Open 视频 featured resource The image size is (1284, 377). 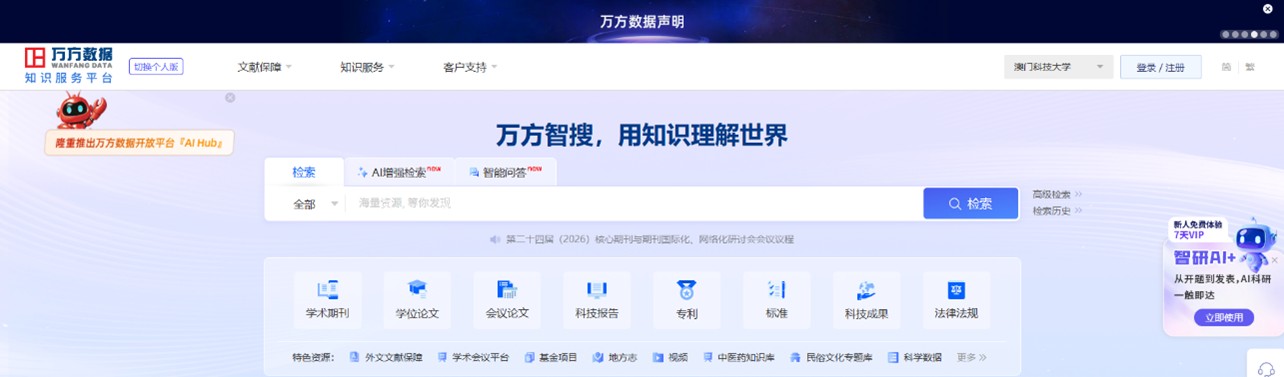click(x=670, y=357)
